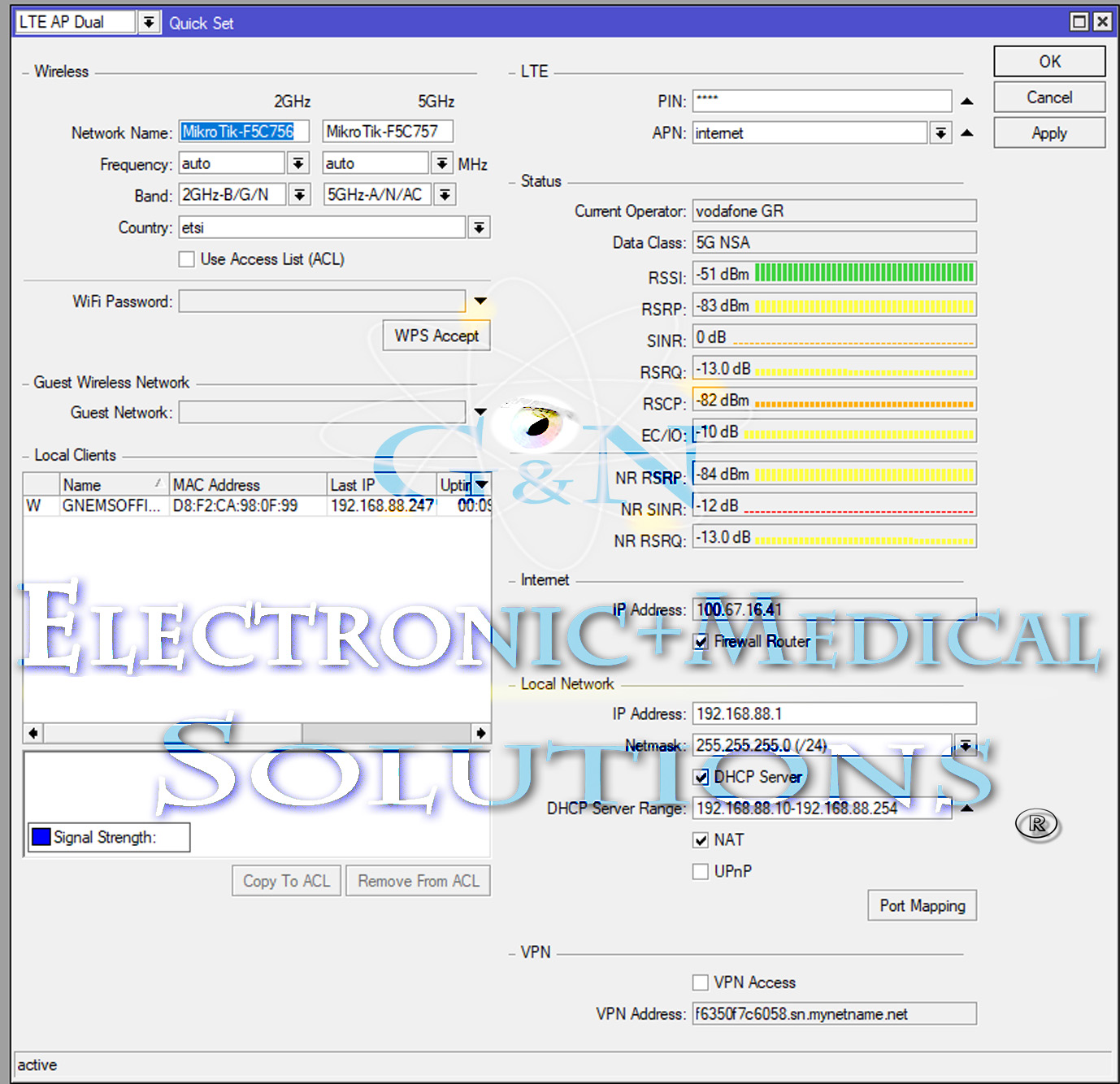Click the Apply button
The width and height of the screenshot is (1120, 1084).
[1049, 133]
